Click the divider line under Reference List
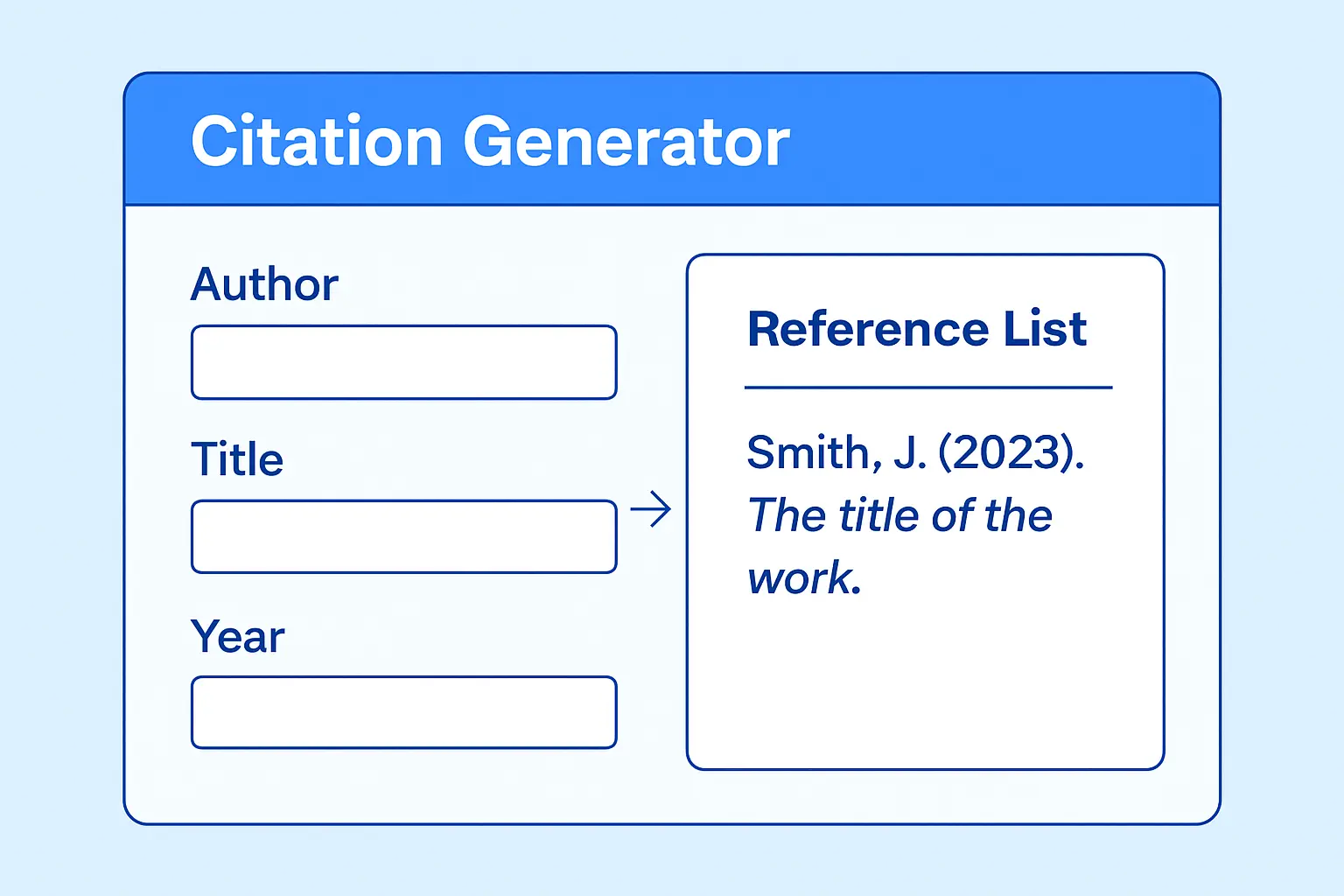 [928, 387]
